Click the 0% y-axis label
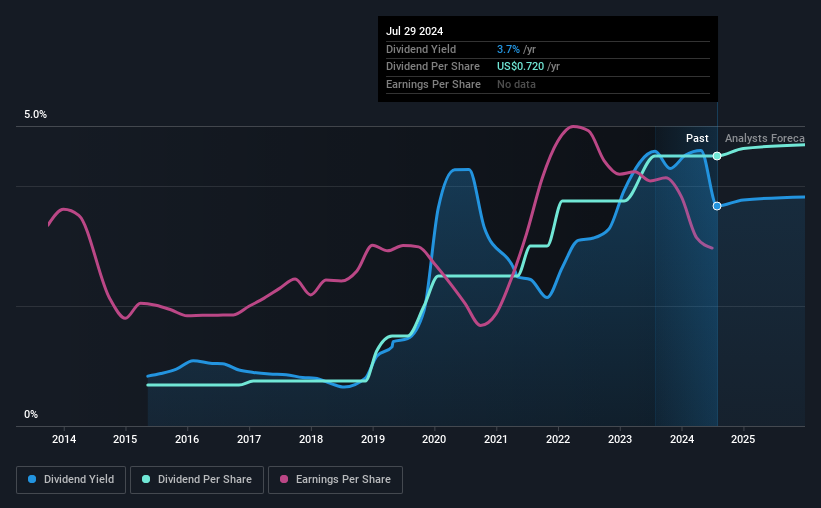 click(31, 414)
